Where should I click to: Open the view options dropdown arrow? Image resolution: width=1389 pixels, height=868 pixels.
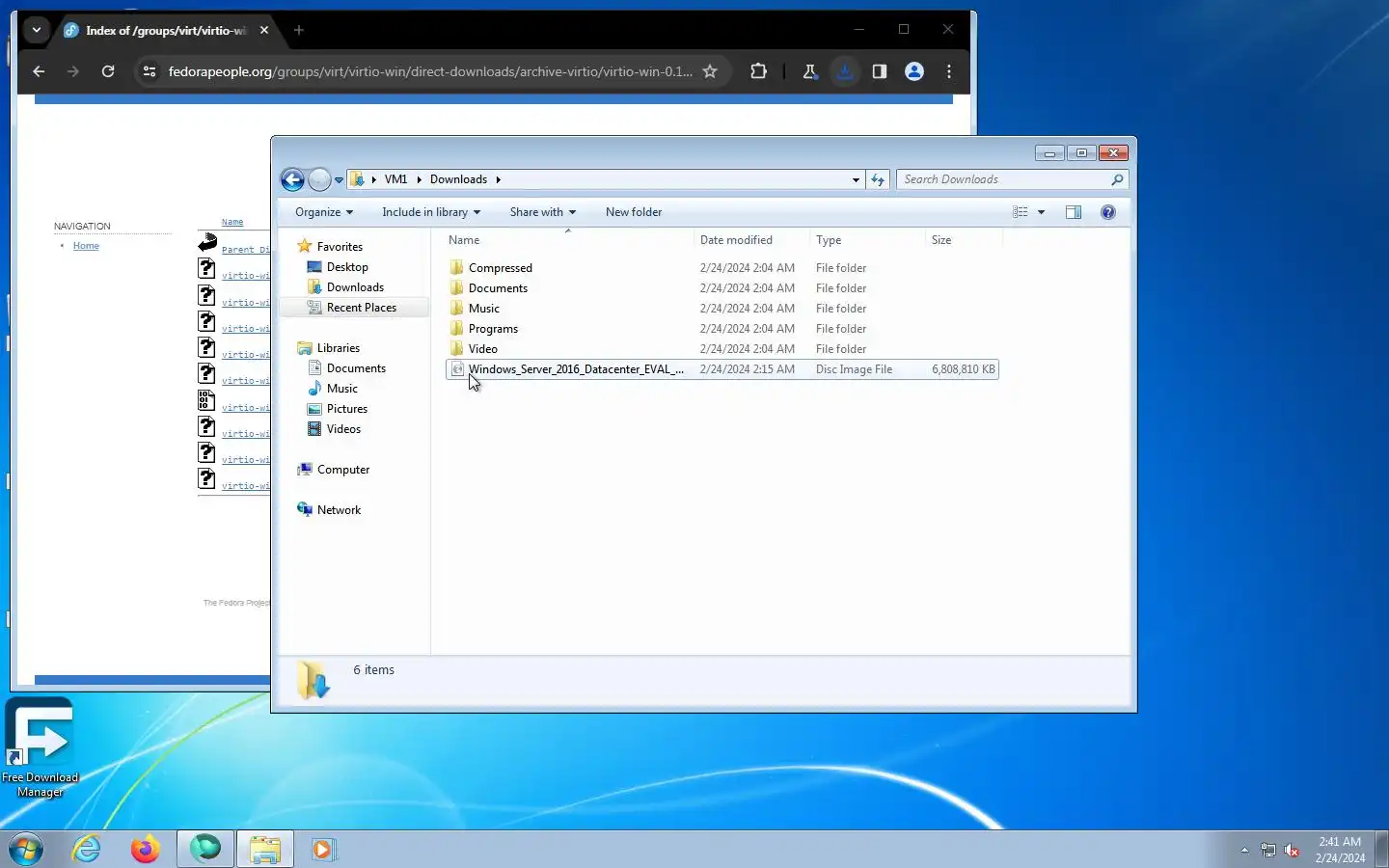pyautogui.click(x=1041, y=212)
